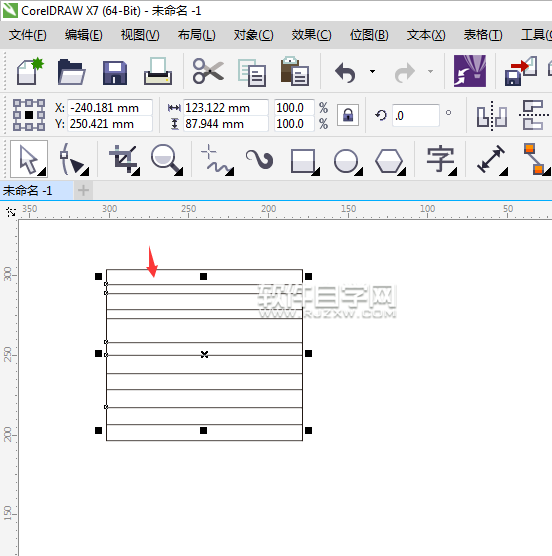This screenshot has height=556, width=552.
Task: Open the 效果(C) menu
Action: click(311, 35)
